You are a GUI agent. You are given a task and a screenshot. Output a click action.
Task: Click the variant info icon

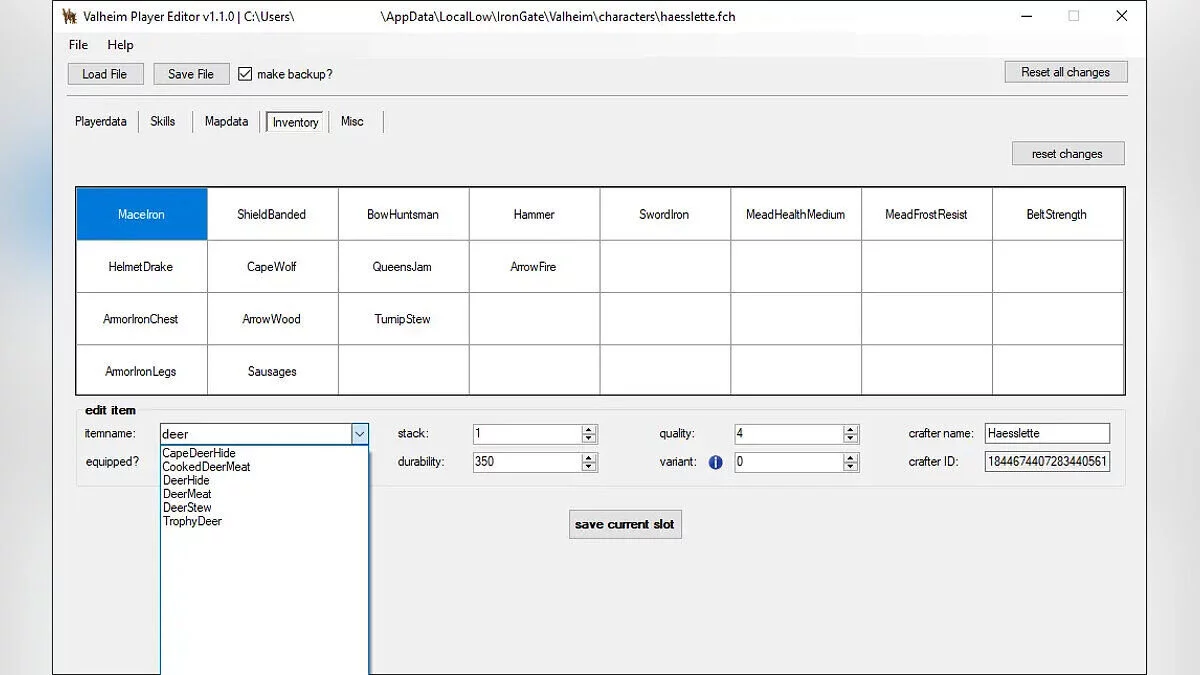point(715,463)
